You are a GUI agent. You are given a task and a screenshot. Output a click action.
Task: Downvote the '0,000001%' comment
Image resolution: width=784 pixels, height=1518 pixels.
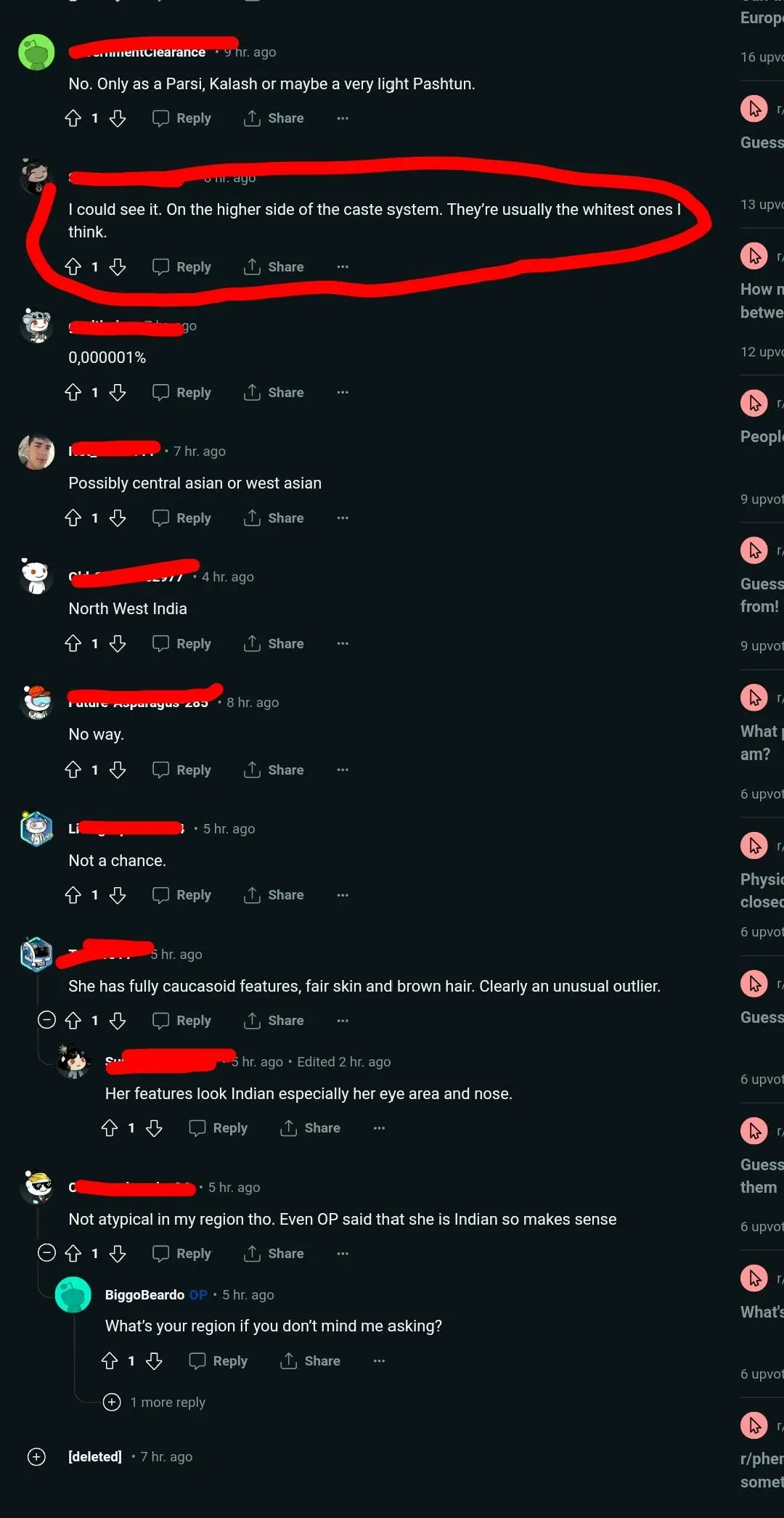point(118,393)
